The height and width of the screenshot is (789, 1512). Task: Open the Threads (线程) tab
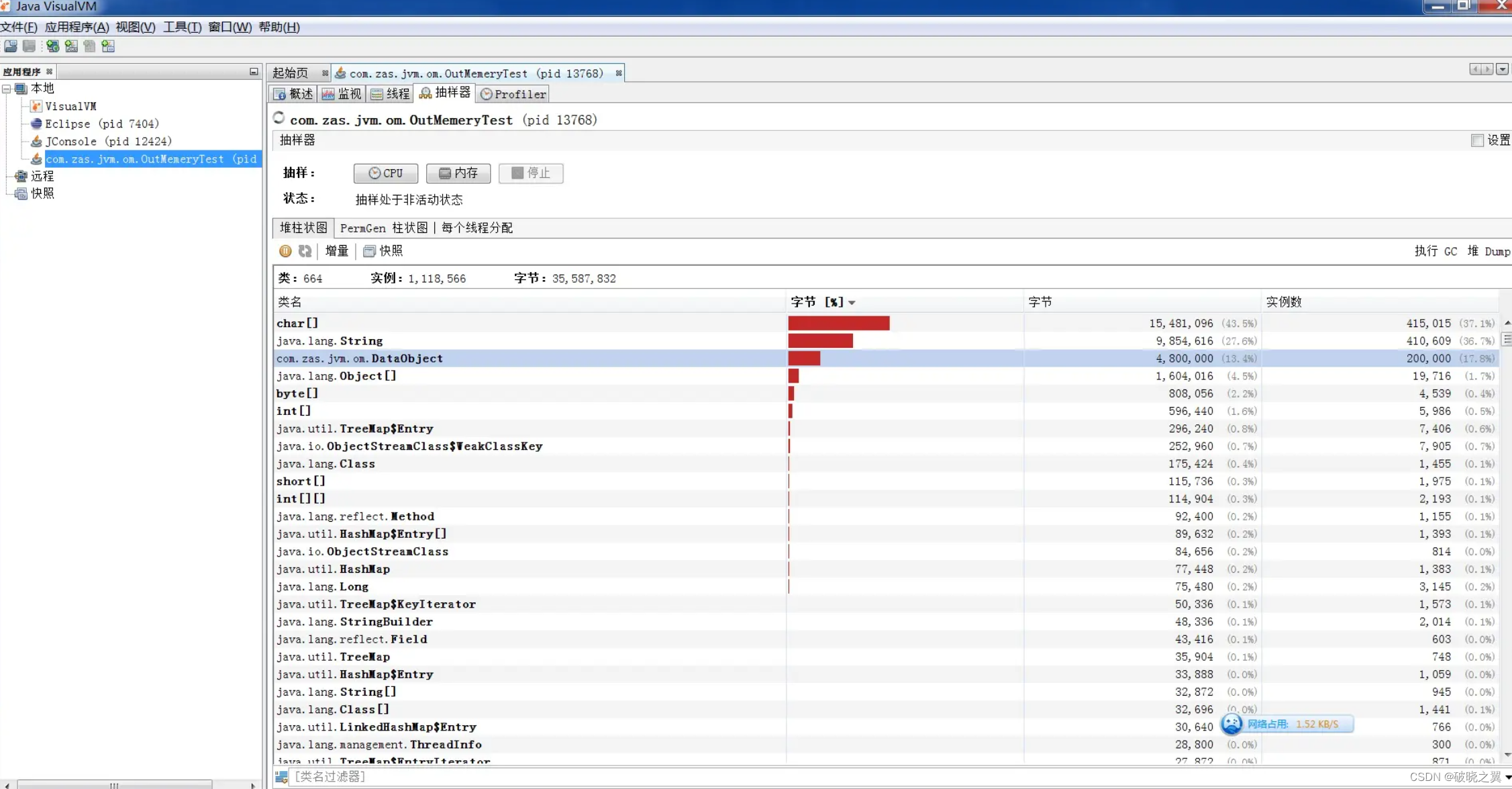pyautogui.click(x=390, y=94)
